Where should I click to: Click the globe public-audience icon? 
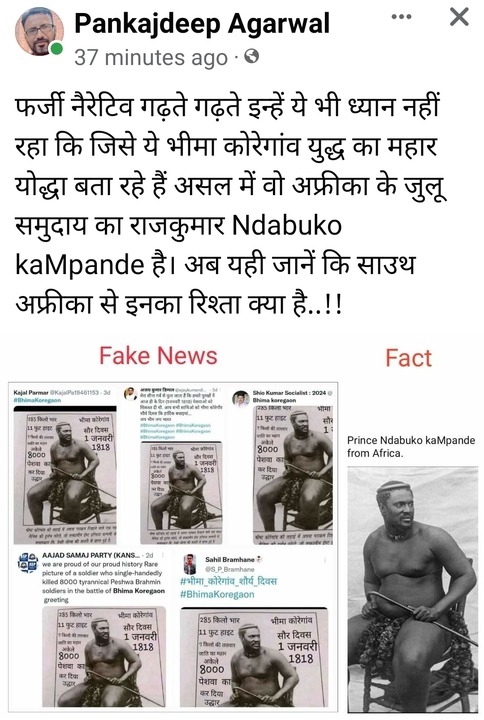click(x=252, y=56)
